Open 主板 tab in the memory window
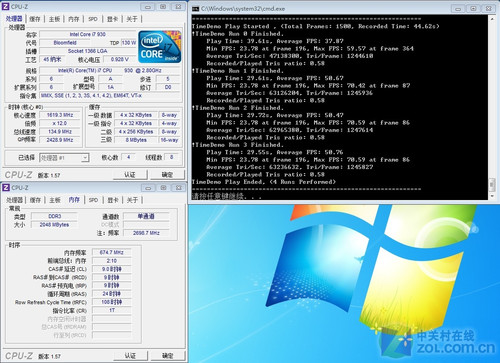 (55, 200)
